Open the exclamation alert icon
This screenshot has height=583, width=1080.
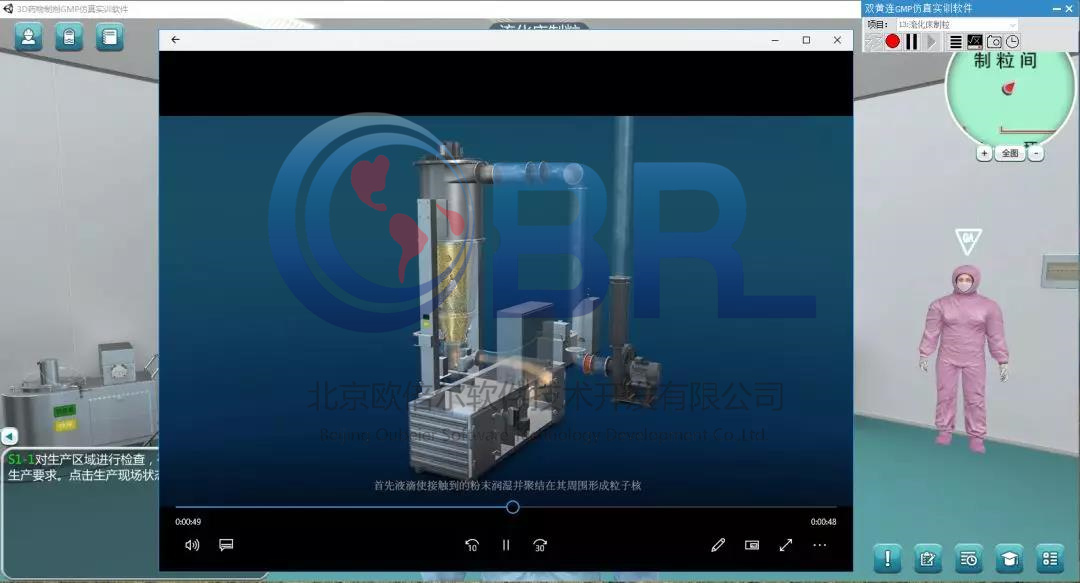point(887,558)
